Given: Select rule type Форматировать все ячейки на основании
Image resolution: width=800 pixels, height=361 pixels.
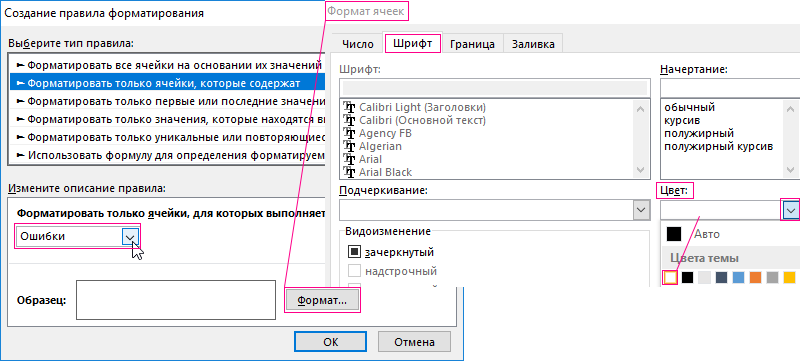Looking at the screenshot, I should pyautogui.click(x=167, y=65).
